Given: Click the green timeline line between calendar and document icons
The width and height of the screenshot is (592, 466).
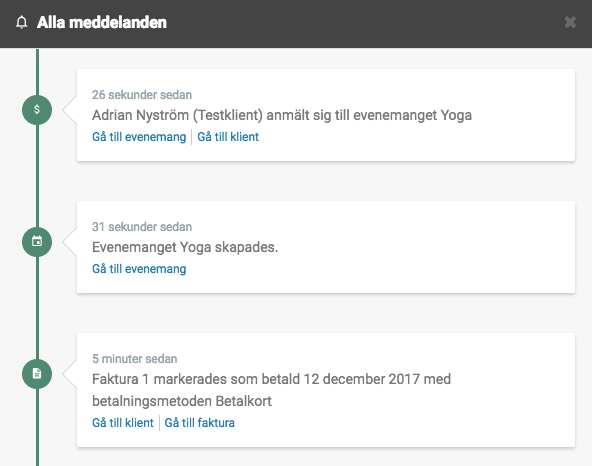Looking at the screenshot, I should pos(37,308).
